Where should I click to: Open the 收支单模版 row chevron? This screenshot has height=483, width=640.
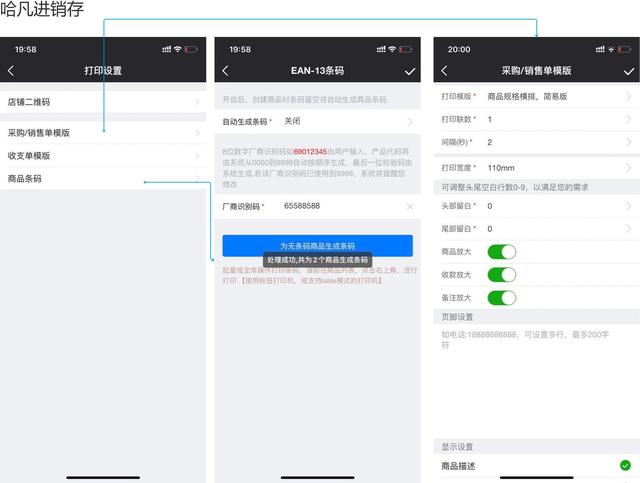tap(197, 156)
